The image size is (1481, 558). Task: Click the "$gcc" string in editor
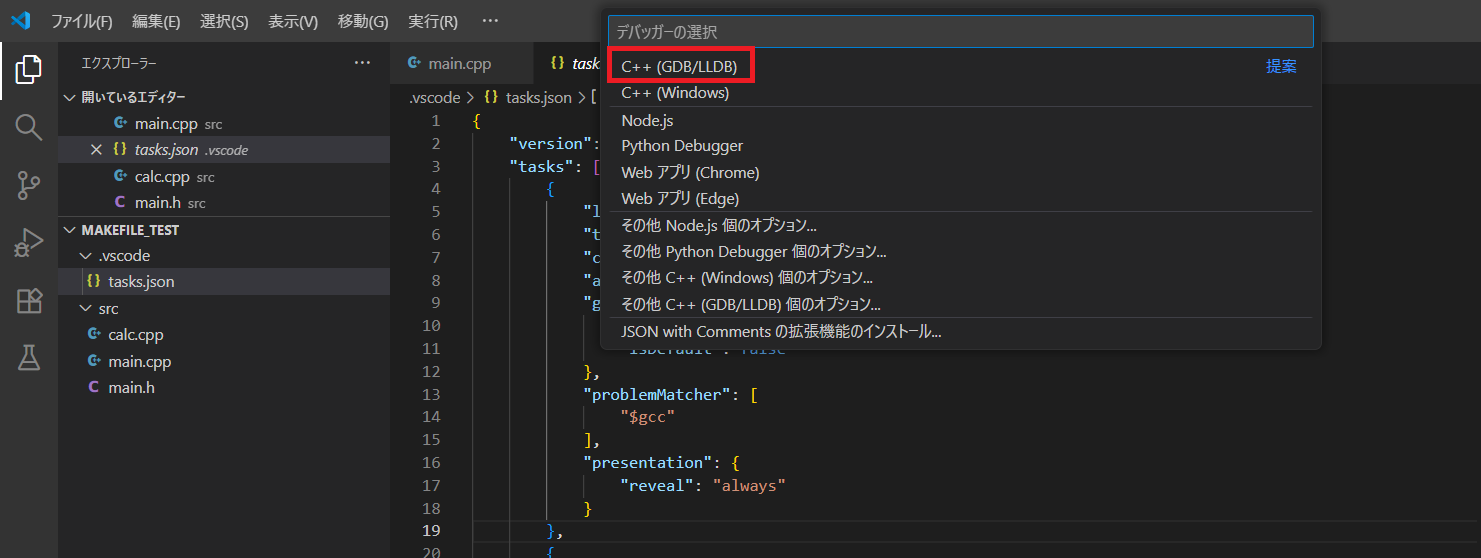[x=647, y=417]
